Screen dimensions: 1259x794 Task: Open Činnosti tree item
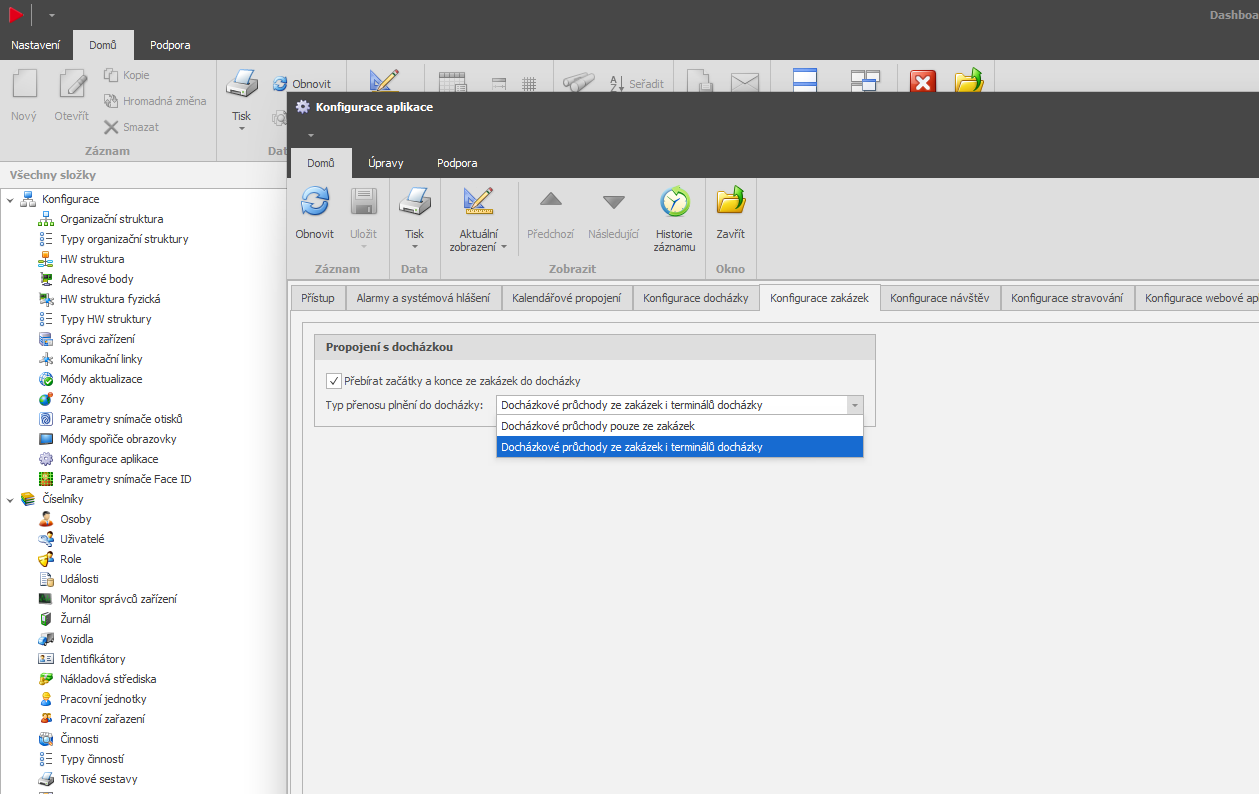coord(79,739)
